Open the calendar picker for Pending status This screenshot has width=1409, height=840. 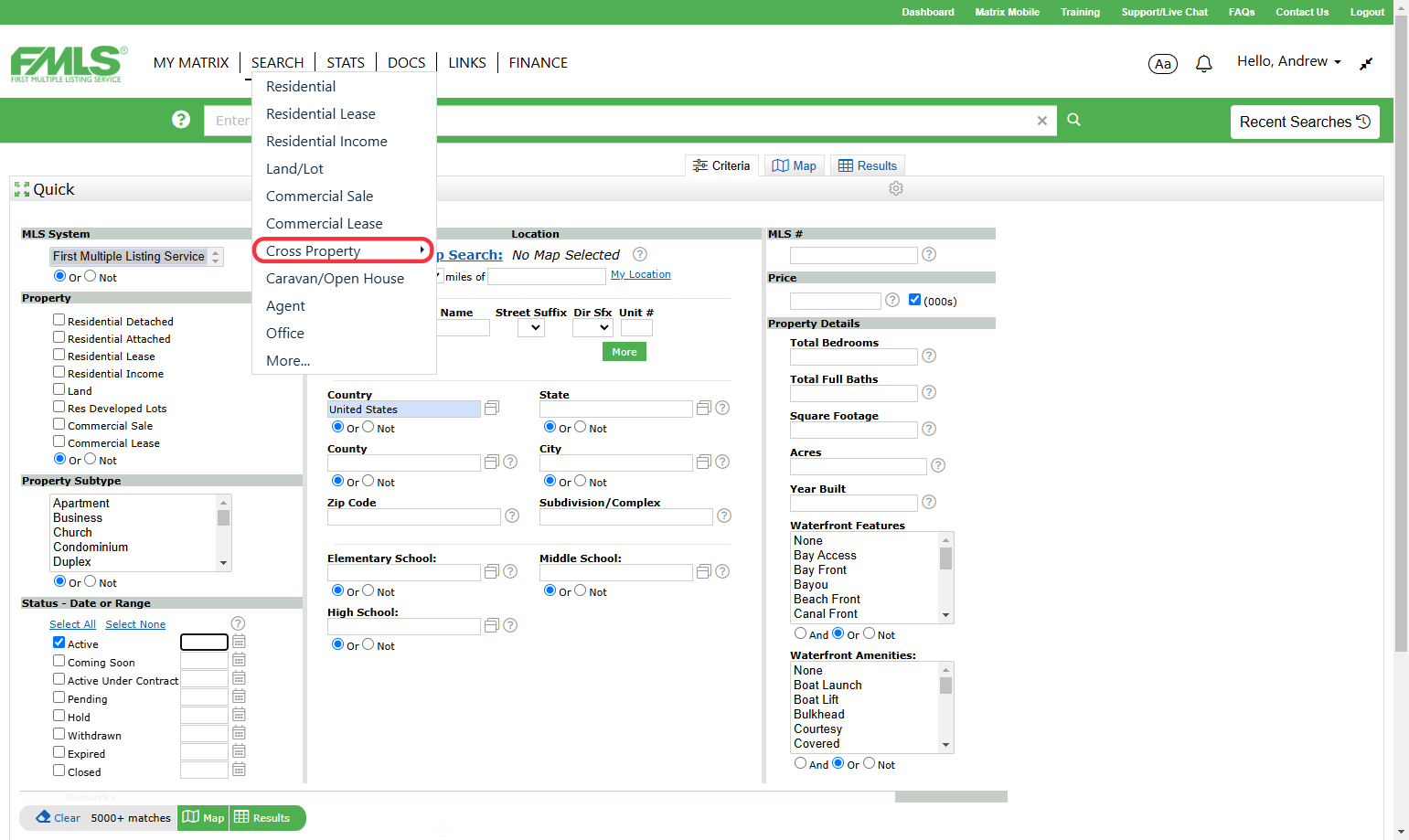(239, 696)
